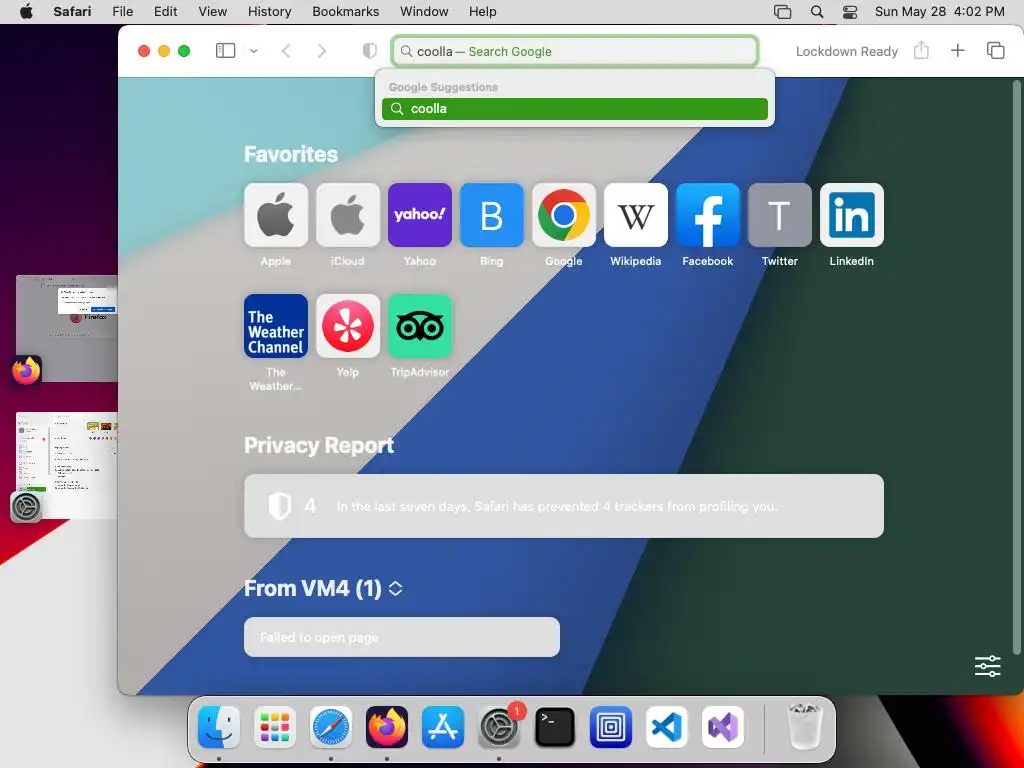Open the View menu
Image resolution: width=1024 pixels, height=768 pixels.
click(x=212, y=12)
